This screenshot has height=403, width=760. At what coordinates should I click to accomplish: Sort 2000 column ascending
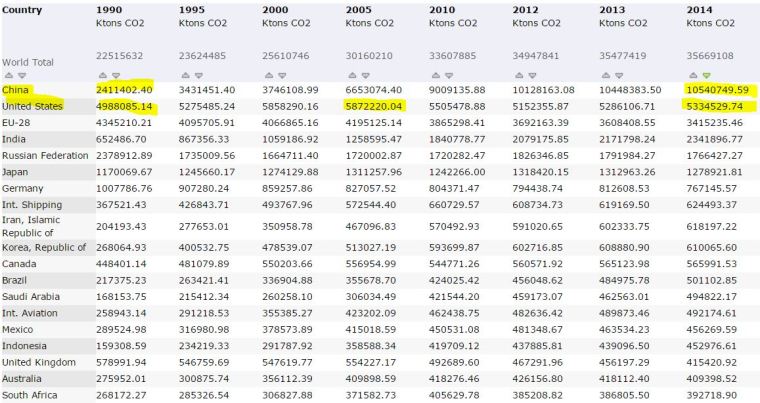click(269, 75)
